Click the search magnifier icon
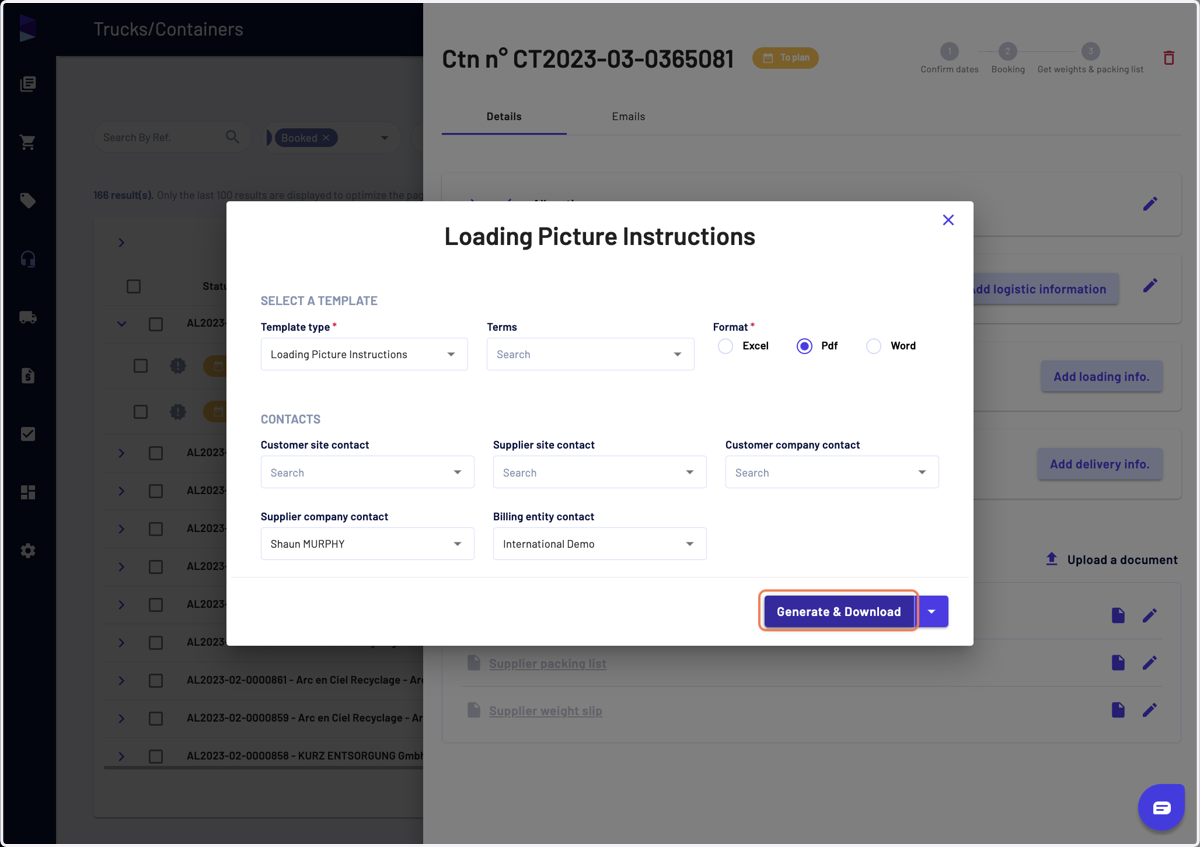 [x=232, y=137]
